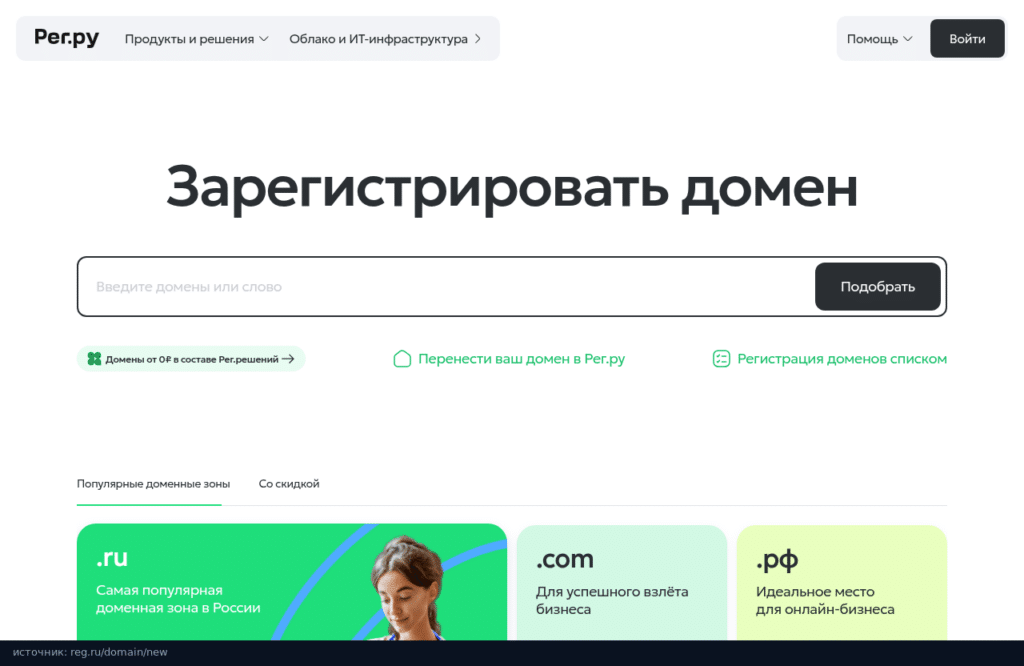This screenshot has height=666, width=1024.
Task: Click chevron next to Продукты и решения
Action: (x=264, y=39)
